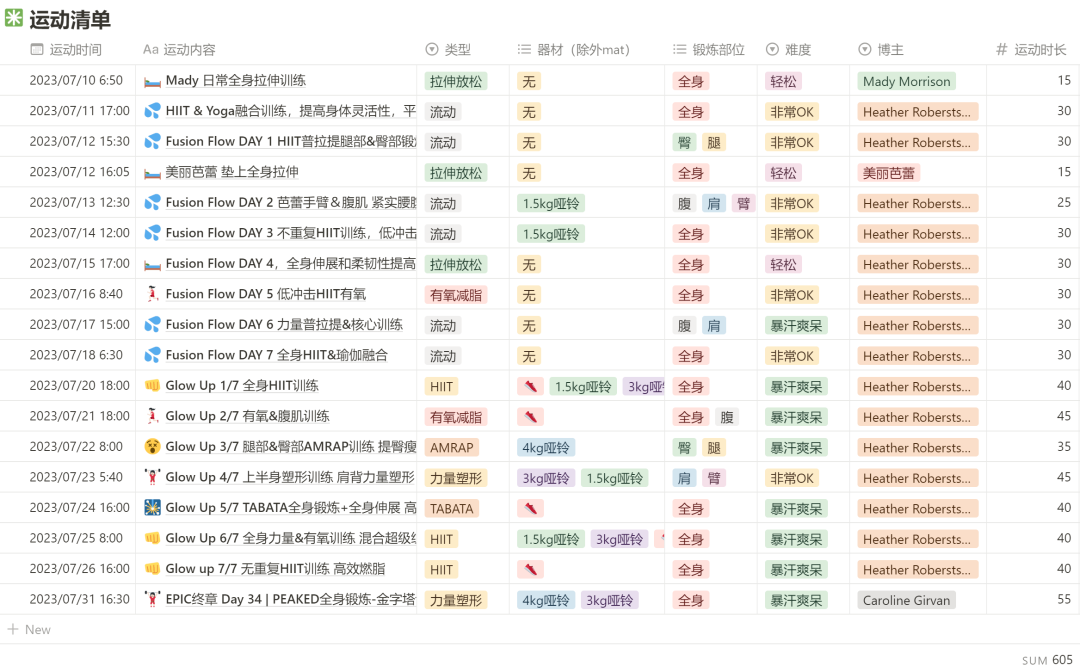Screen dimensions: 1080x672
Task: Add a new row with the New button
Action: point(29,629)
